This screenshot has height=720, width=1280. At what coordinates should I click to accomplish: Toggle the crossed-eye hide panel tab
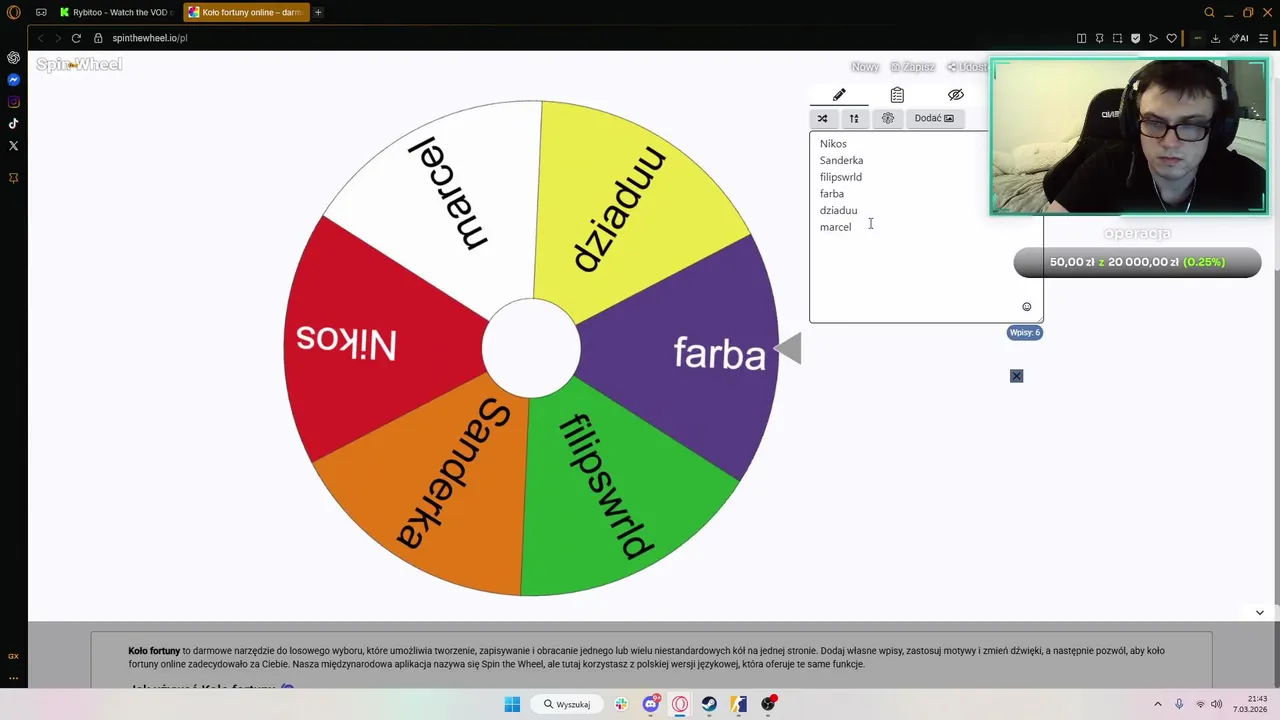(x=956, y=95)
